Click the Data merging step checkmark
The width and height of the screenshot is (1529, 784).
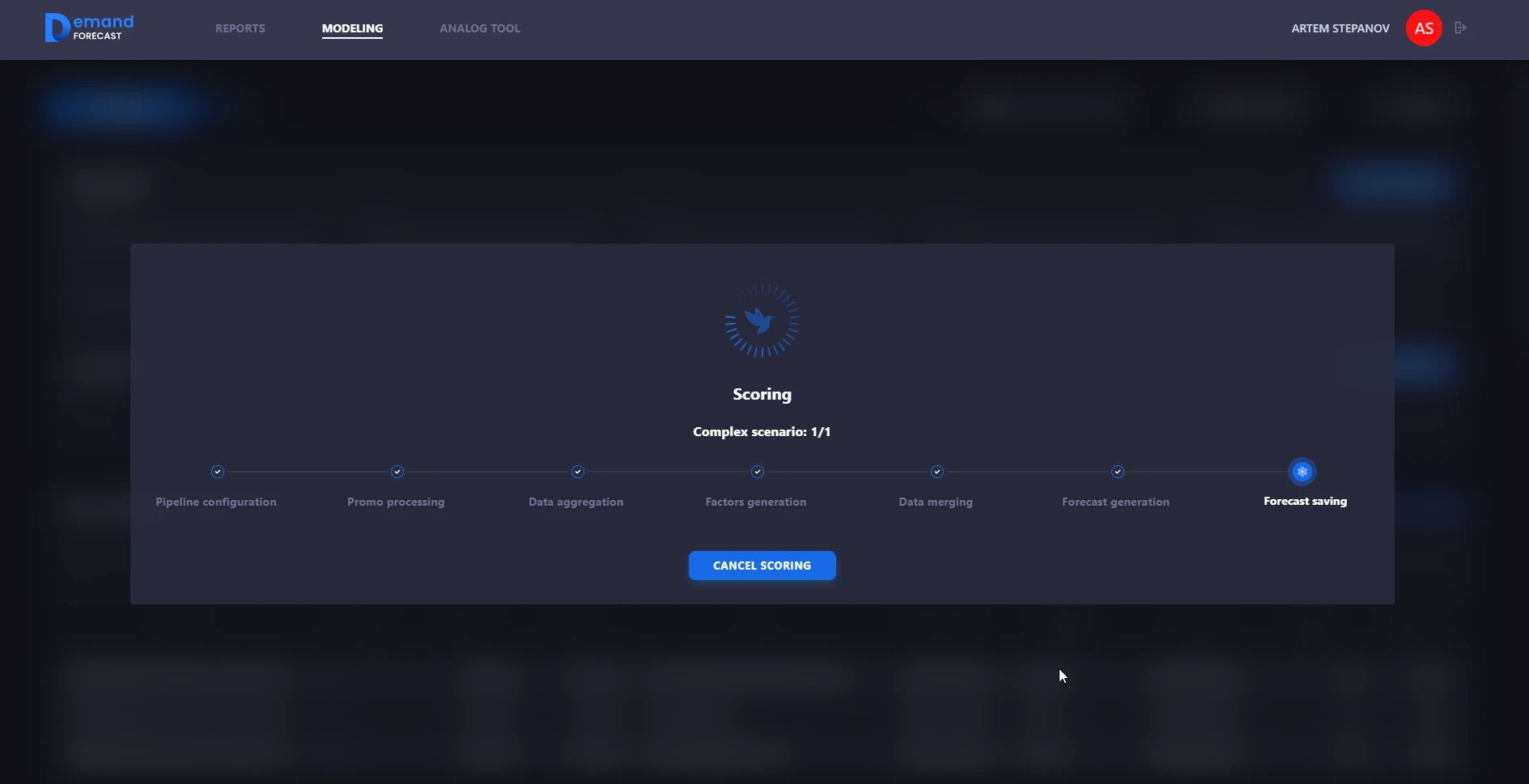coord(937,472)
